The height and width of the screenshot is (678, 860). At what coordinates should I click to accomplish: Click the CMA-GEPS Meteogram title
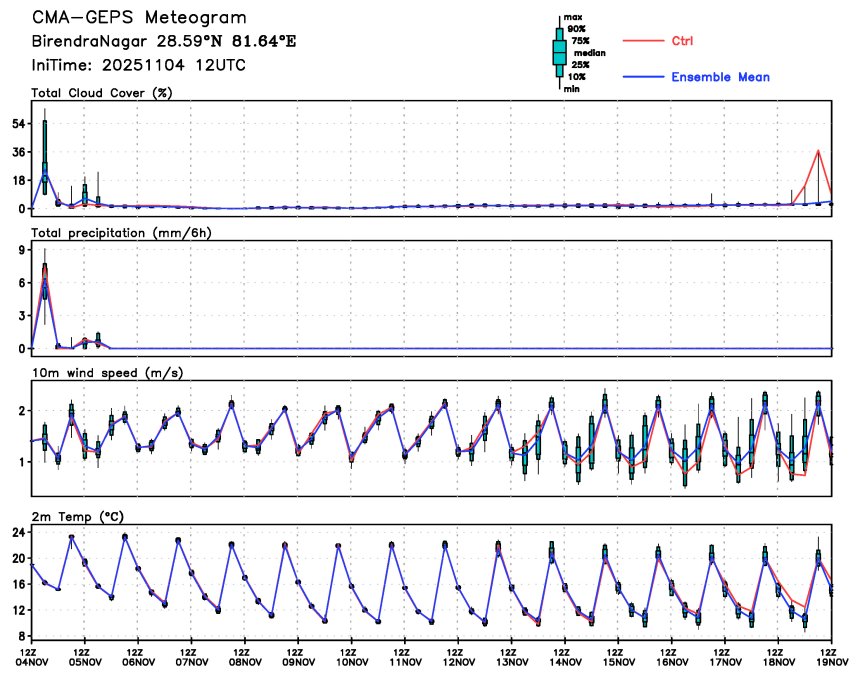point(139,18)
